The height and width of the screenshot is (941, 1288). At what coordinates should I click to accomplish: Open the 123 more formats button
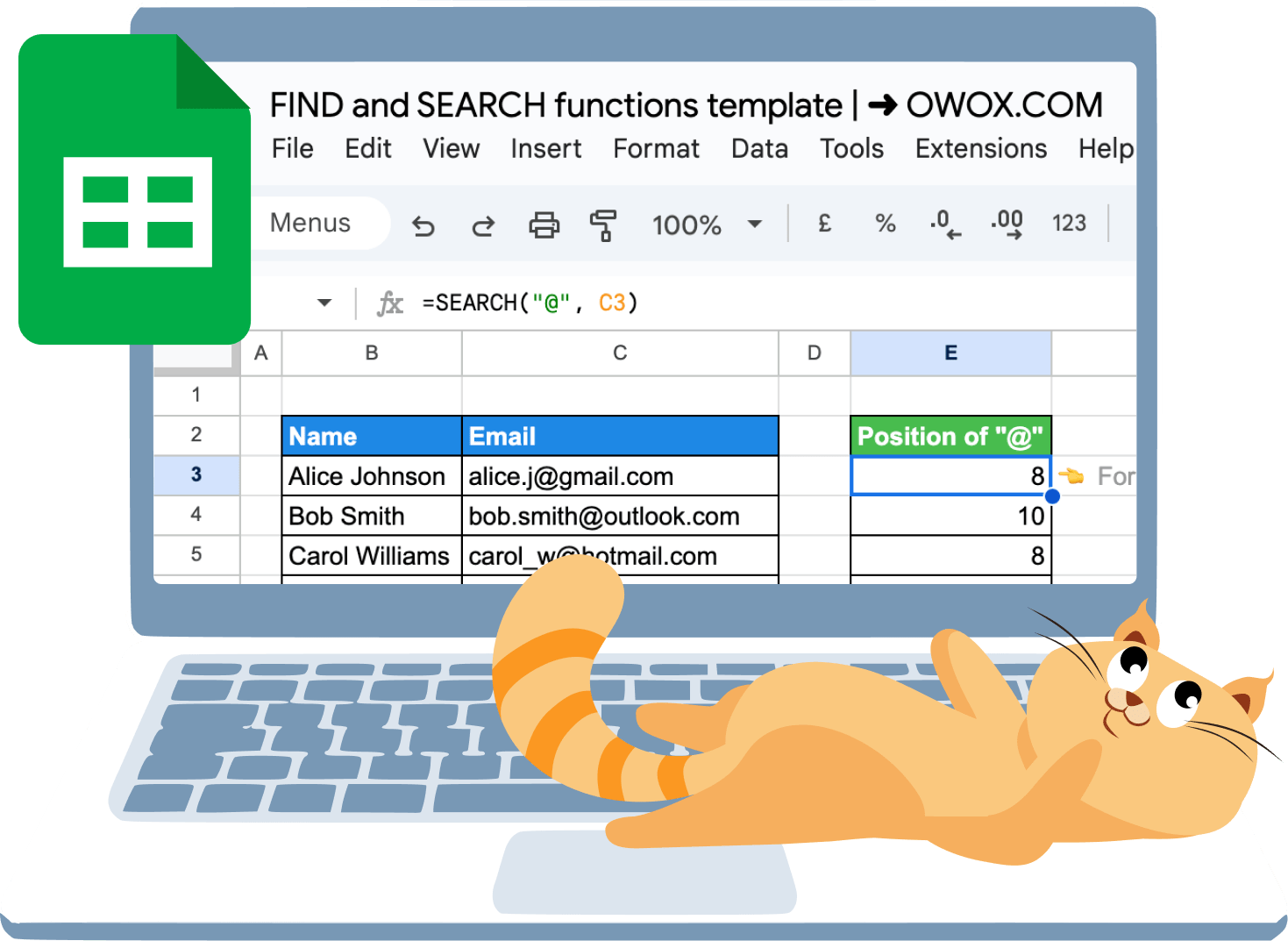[1069, 223]
